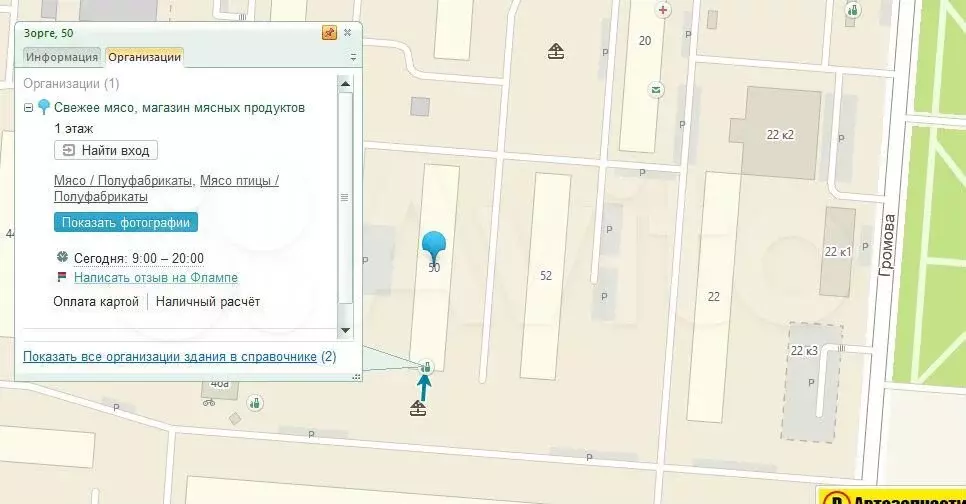Viewport: 966px width, 504px height.
Task: Close the Зорге, 50 popup
Action: coord(347,33)
